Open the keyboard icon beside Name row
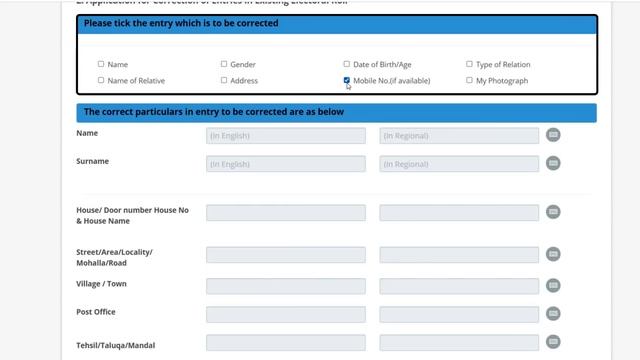640x360 pixels. 553,135
